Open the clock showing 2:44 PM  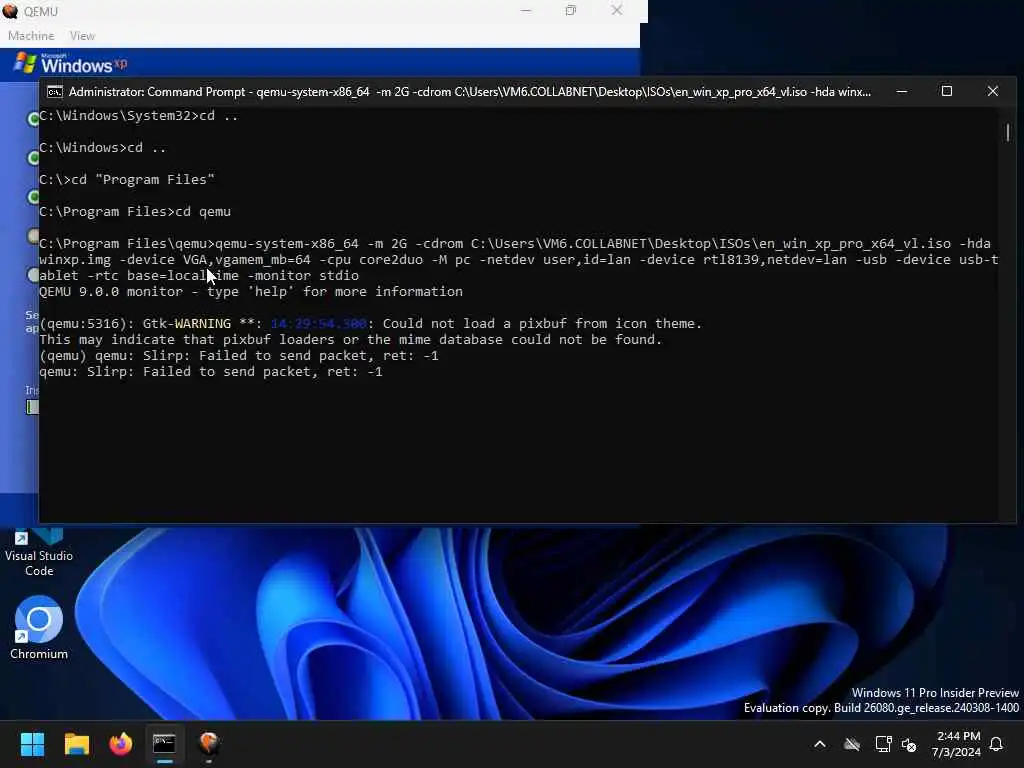point(957,744)
